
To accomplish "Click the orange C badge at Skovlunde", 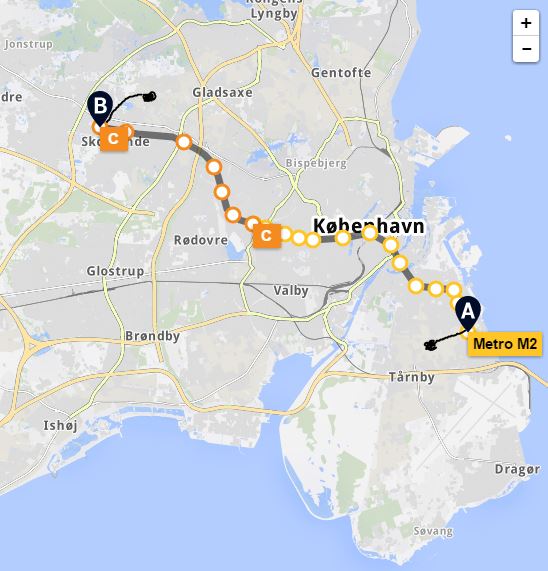I will tap(114, 138).
